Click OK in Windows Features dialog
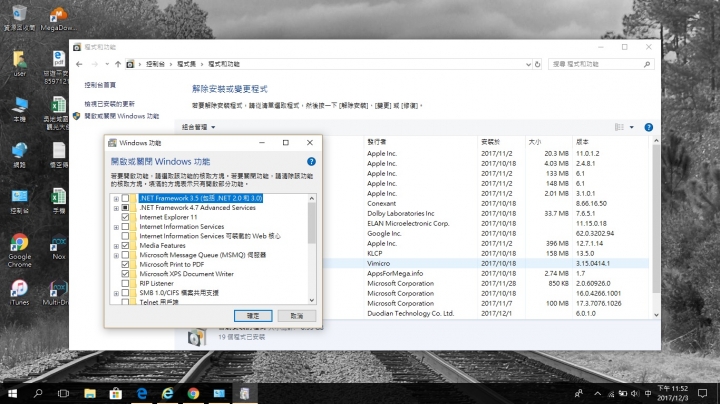The width and height of the screenshot is (720, 404). pos(253,316)
